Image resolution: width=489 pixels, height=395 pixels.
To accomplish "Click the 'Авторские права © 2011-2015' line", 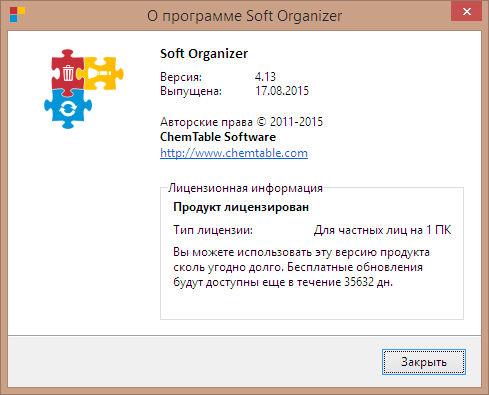I will (x=241, y=122).
